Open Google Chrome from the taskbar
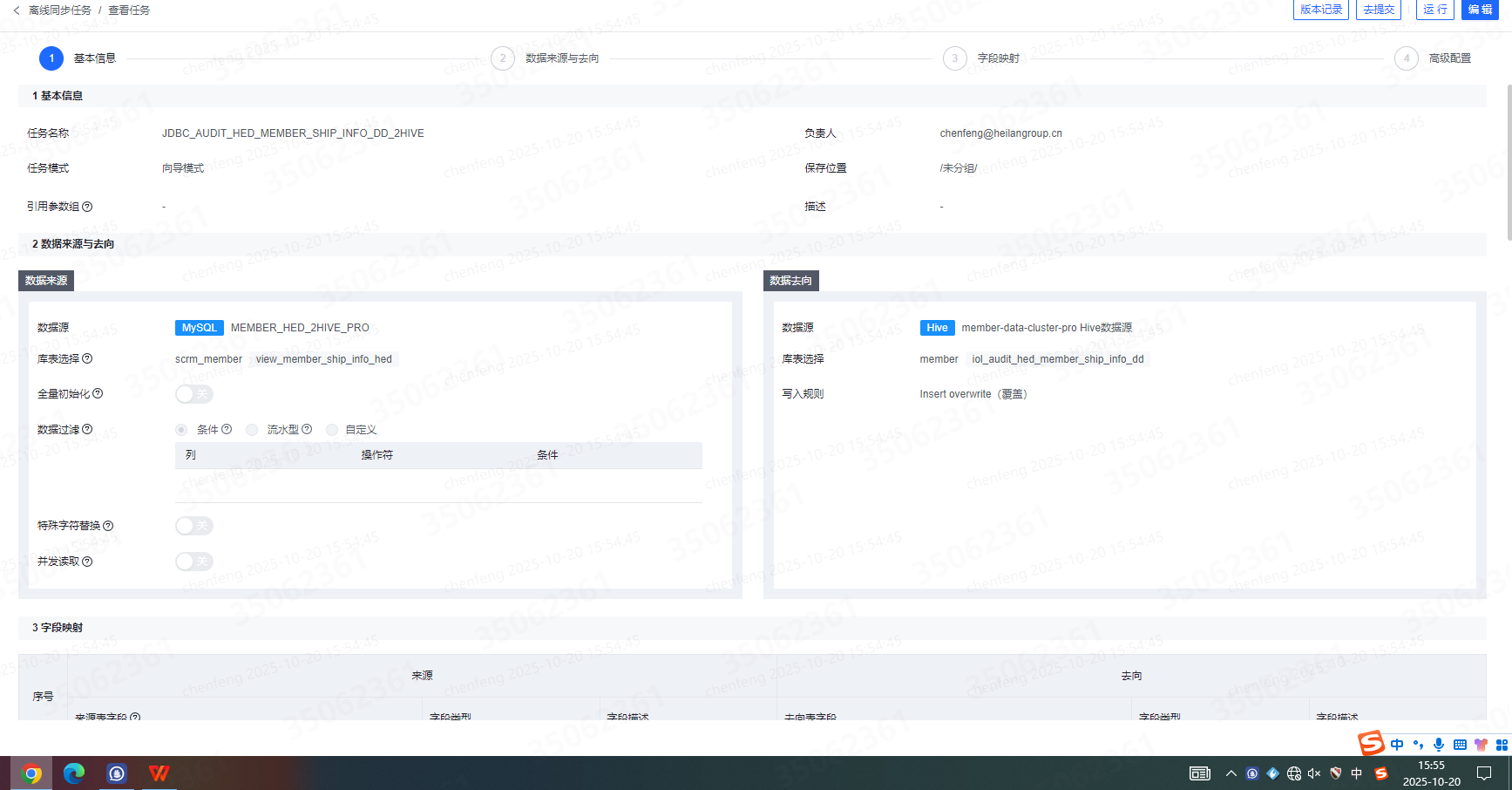The height and width of the screenshot is (790, 1512). [31, 773]
